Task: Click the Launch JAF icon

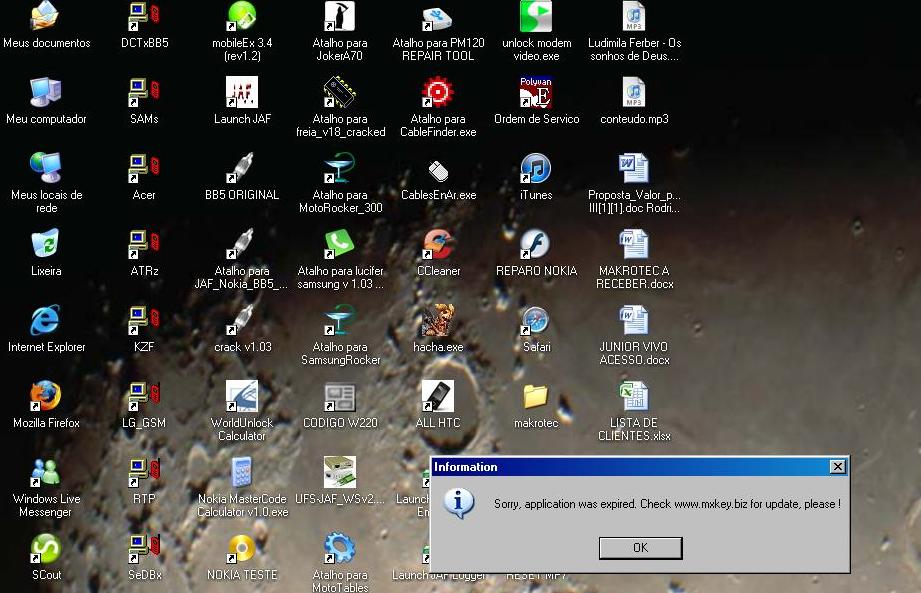Action: pyautogui.click(x=242, y=92)
